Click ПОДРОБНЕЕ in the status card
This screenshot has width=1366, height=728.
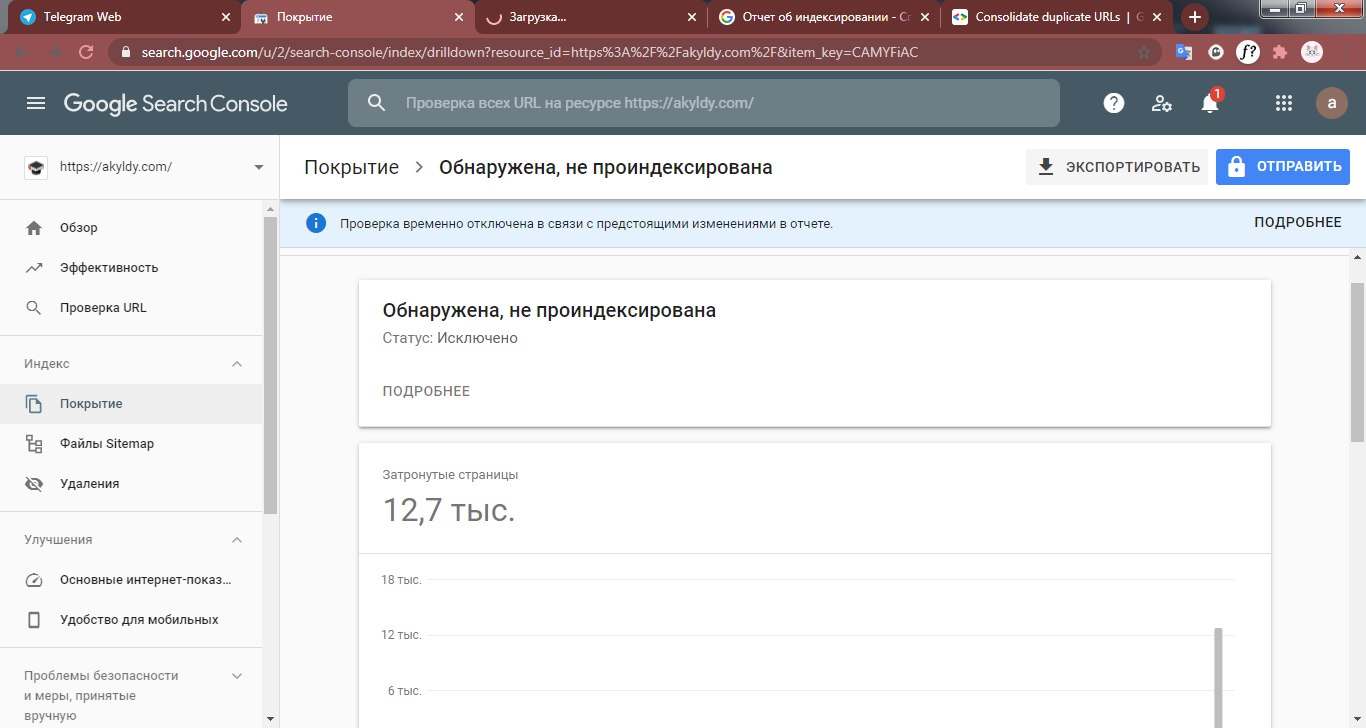tap(426, 391)
